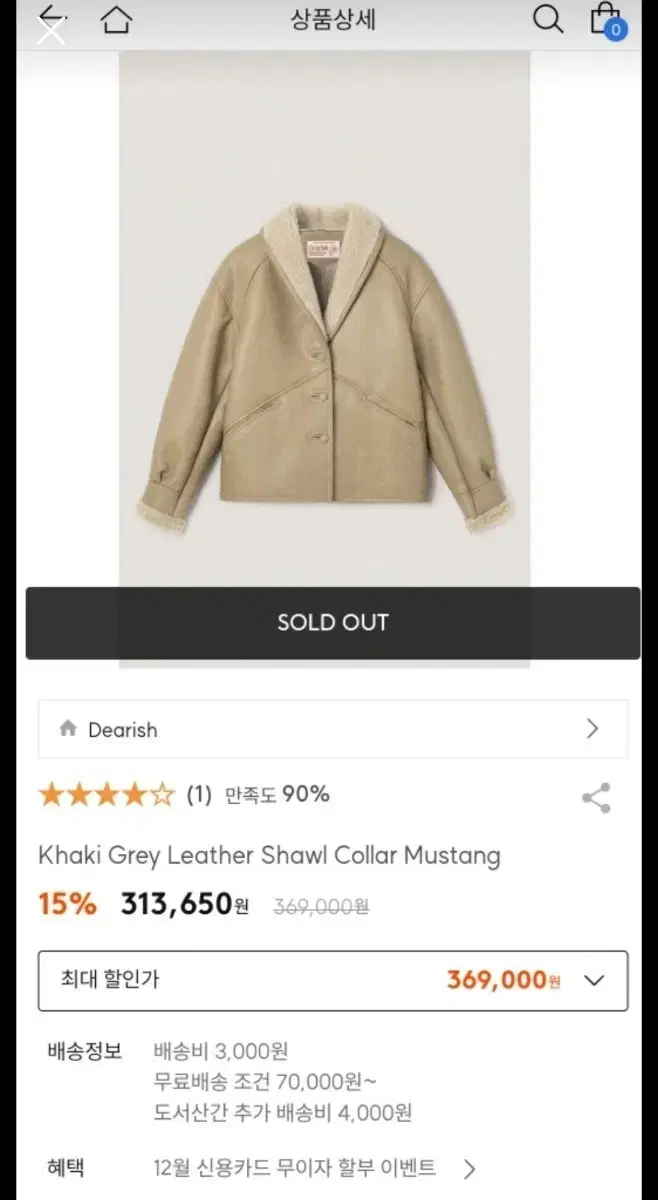The height and width of the screenshot is (1200, 658).
Task: Close the product view with the X icon
Action: pyautogui.click(x=51, y=30)
